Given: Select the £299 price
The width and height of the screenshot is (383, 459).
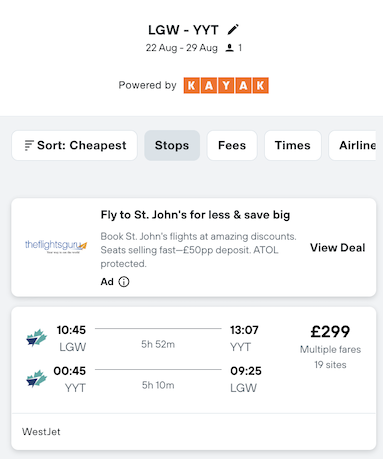Looking at the screenshot, I should pyautogui.click(x=330, y=332).
